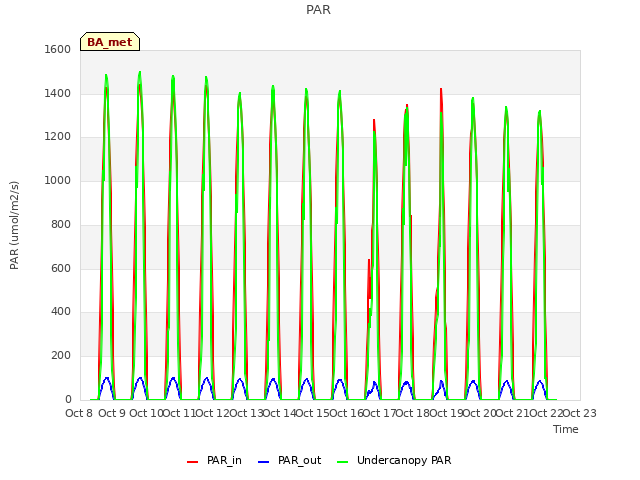Select the Time x-axis label
The width and height of the screenshot is (640, 480).
coord(566,429)
